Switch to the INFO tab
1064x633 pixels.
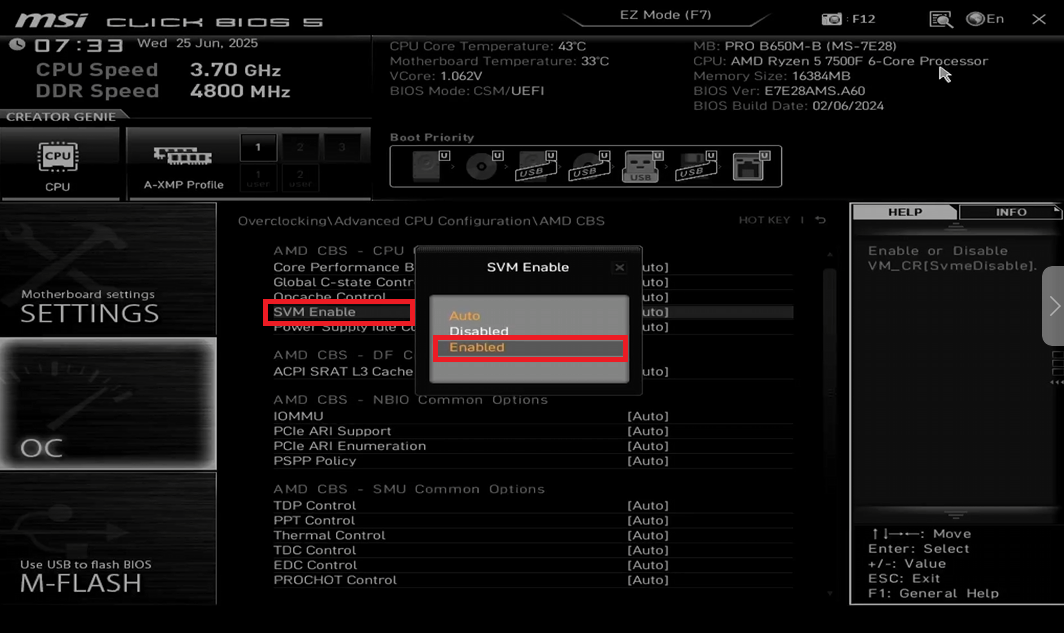(x=1010, y=212)
